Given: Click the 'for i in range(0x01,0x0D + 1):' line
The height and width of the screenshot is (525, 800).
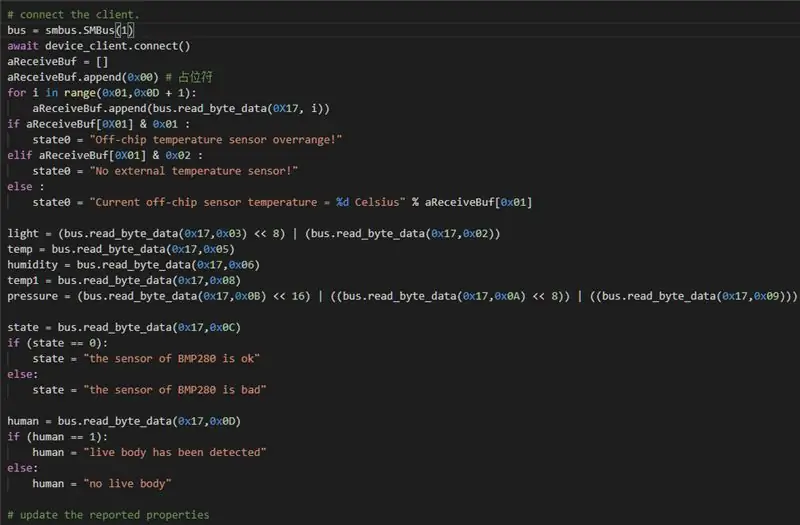Looking at the screenshot, I should pos(102,93).
